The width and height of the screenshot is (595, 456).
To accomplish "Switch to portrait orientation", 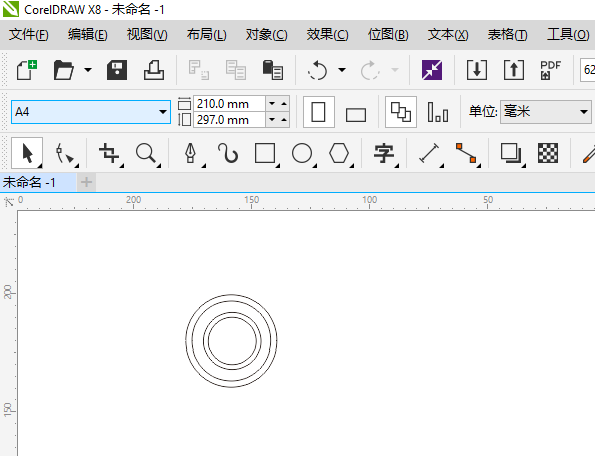I will point(319,112).
